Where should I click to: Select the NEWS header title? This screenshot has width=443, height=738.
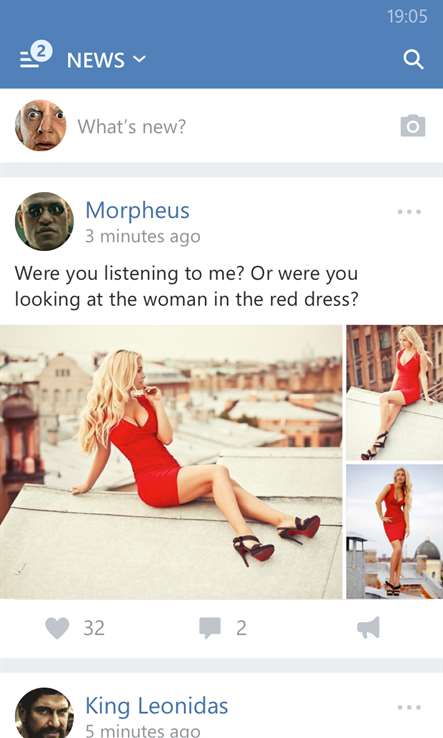[x=96, y=60]
